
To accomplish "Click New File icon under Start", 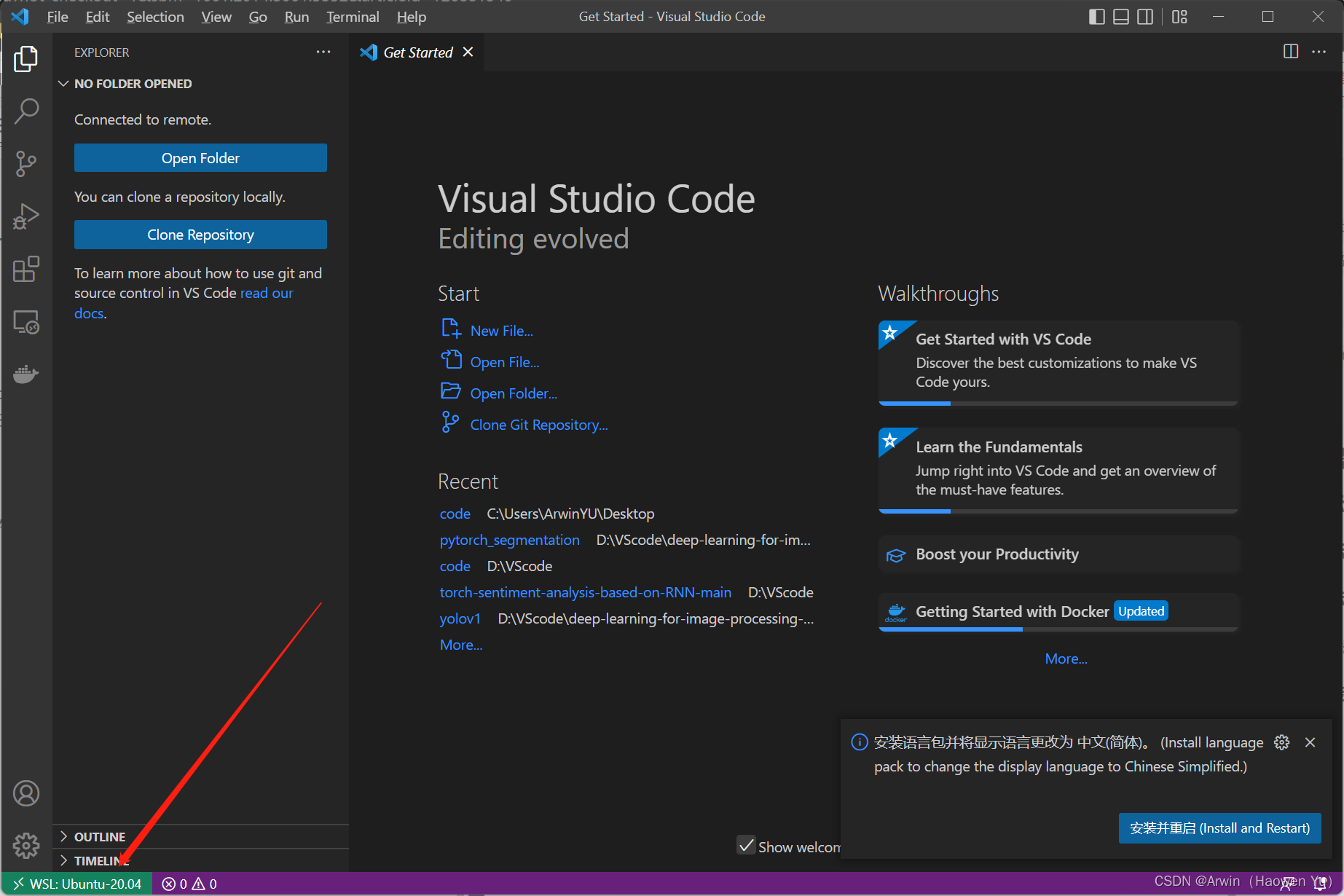I will point(451,329).
